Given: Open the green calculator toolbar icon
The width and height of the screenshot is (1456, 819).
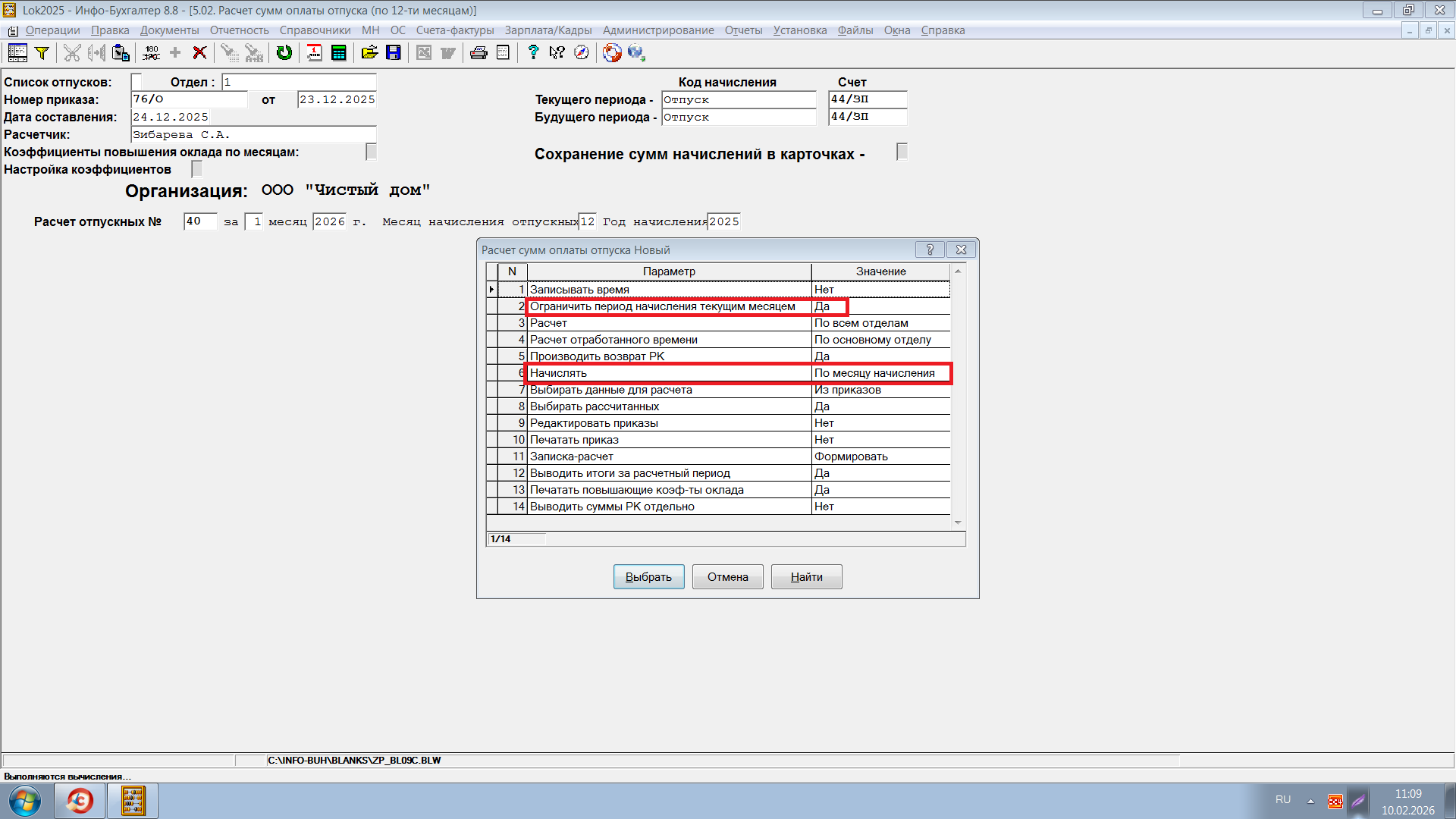Looking at the screenshot, I should pyautogui.click(x=339, y=52).
